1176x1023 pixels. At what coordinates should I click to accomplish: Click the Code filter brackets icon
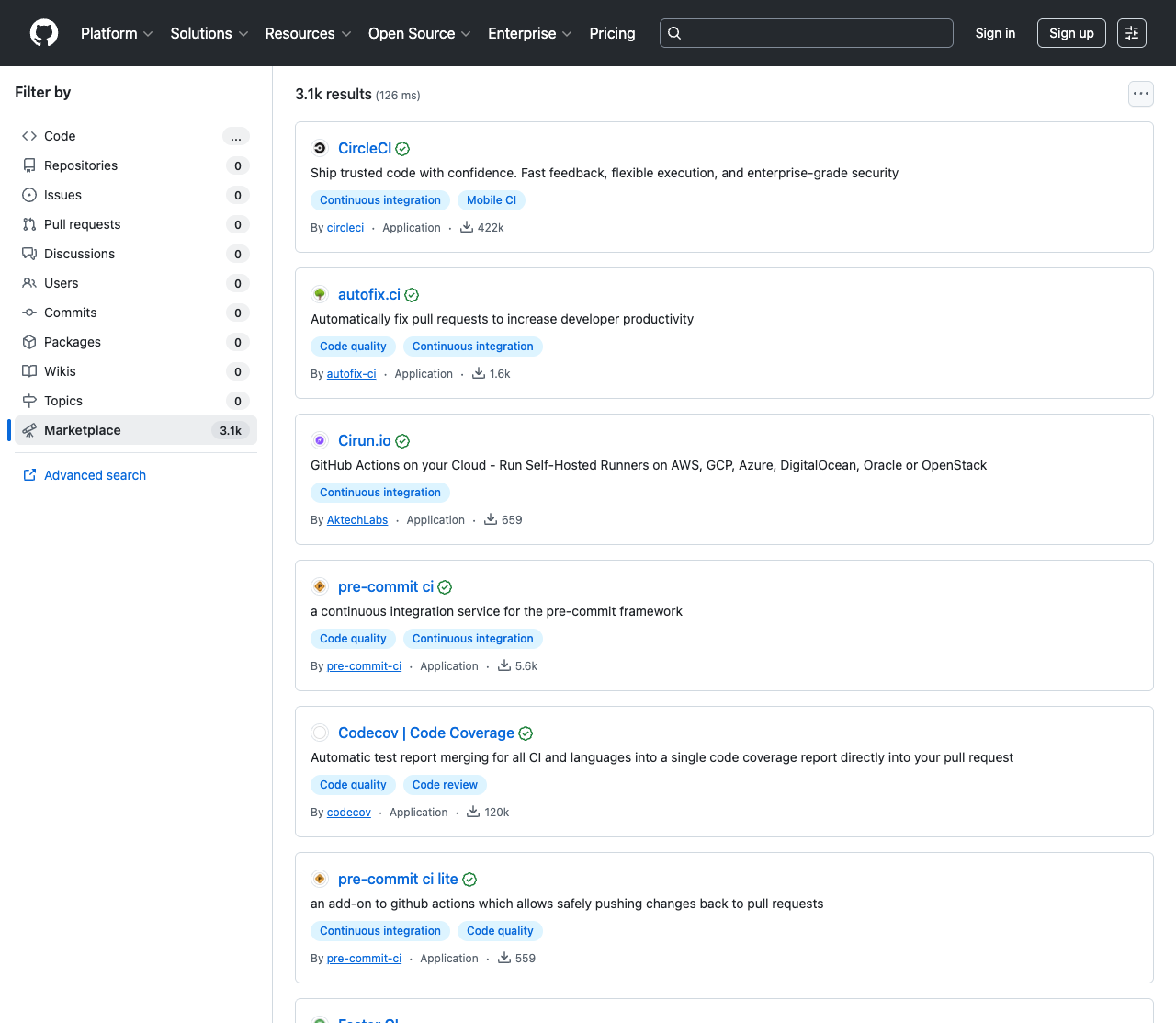pyautogui.click(x=29, y=136)
